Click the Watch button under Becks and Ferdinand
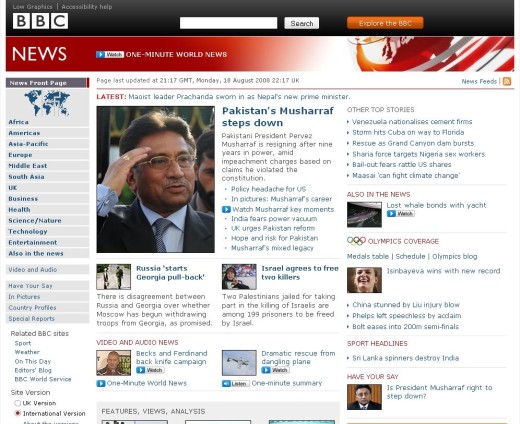The width and height of the screenshot is (520, 424). 150,370
